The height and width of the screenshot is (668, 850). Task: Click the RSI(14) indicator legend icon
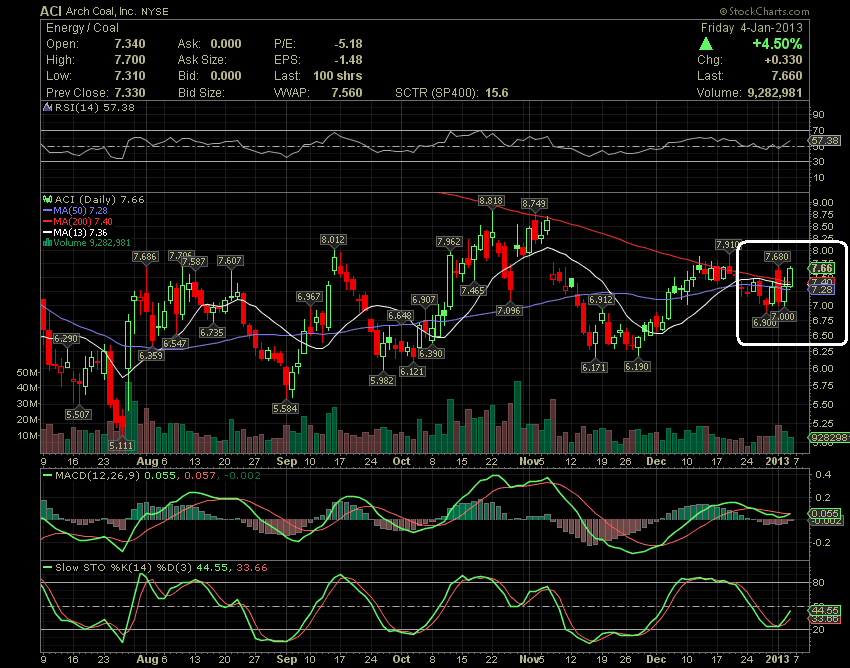point(48,107)
